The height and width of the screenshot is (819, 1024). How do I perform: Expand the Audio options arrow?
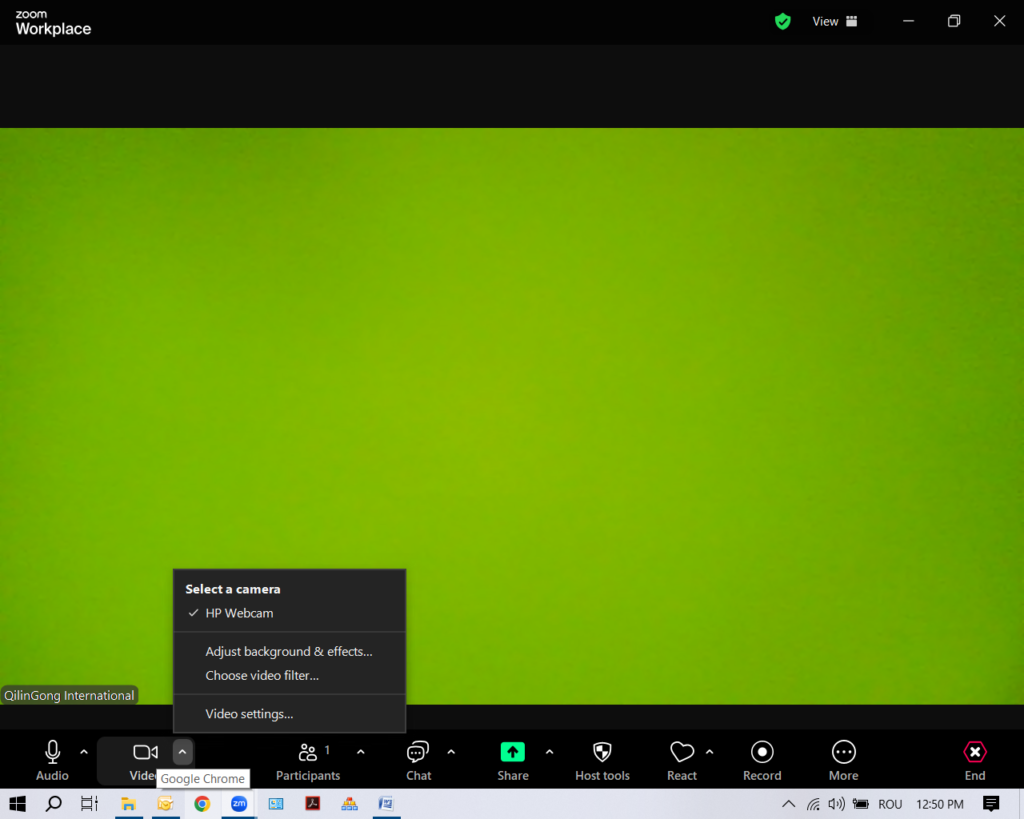point(84,752)
